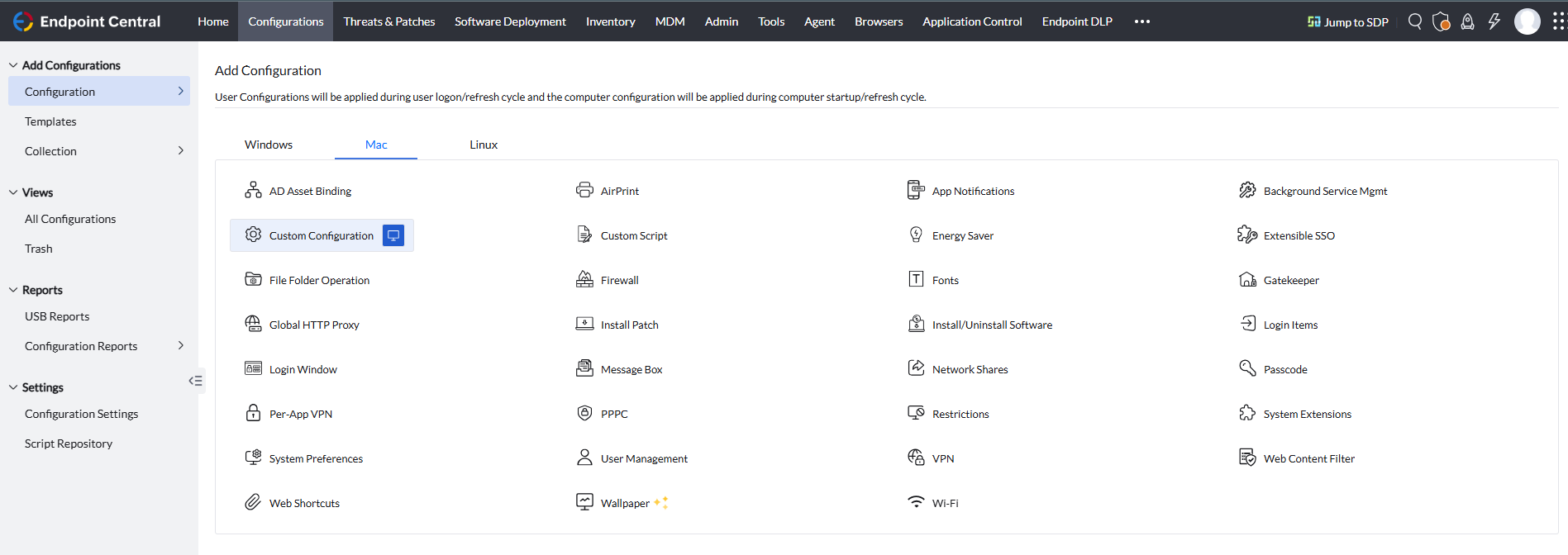The image size is (1568, 555).
Task: Open the Extensible SSO icon
Action: click(x=1247, y=235)
